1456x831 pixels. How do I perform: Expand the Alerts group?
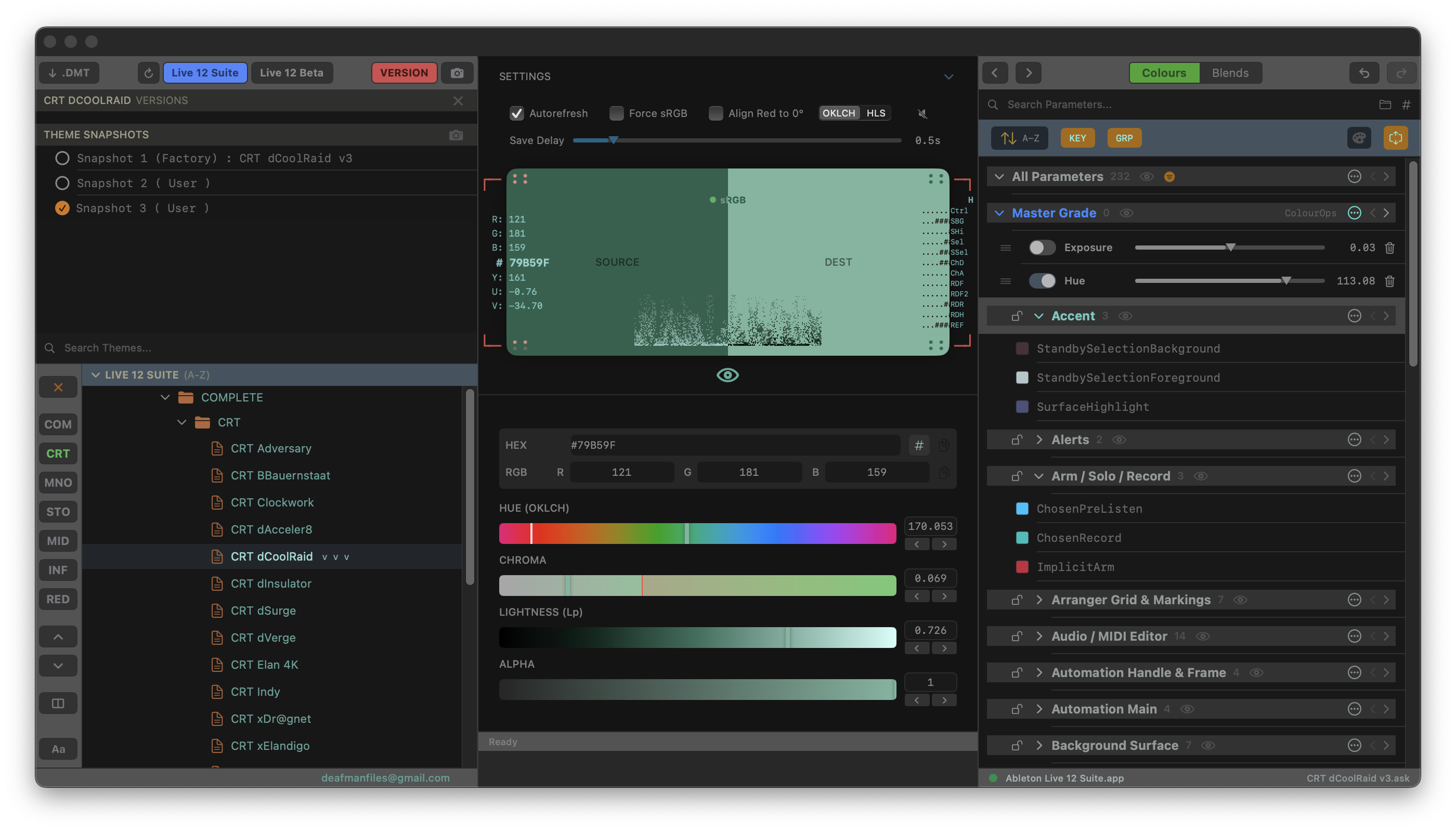point(1039,440)
